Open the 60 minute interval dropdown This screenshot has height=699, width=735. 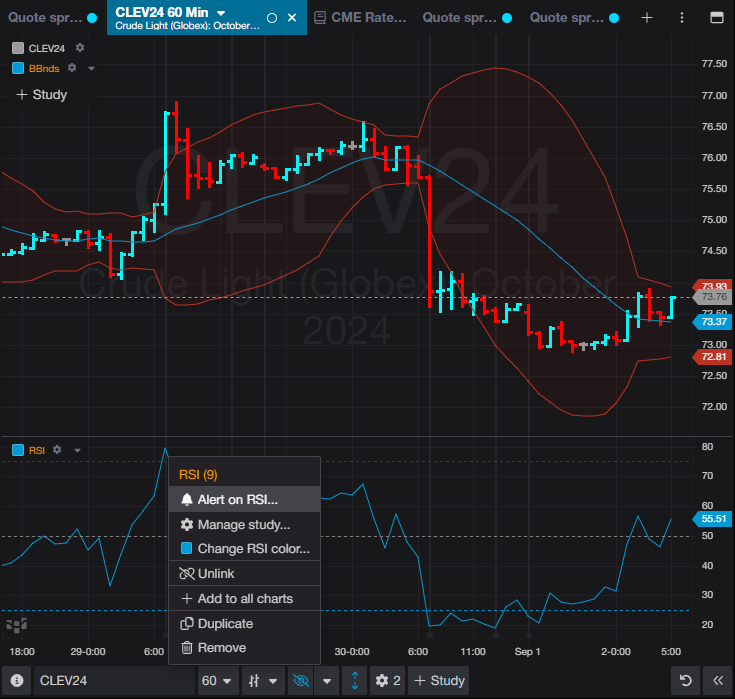point(218,681)
